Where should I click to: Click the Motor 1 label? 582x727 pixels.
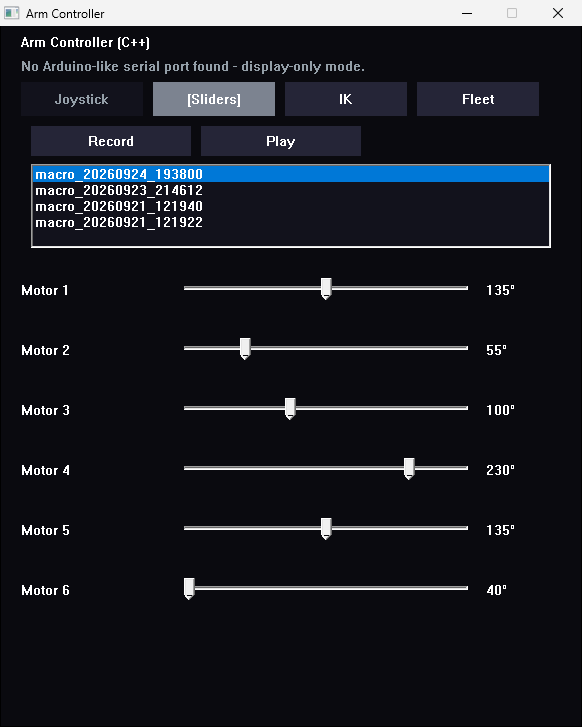click(45, 290)
